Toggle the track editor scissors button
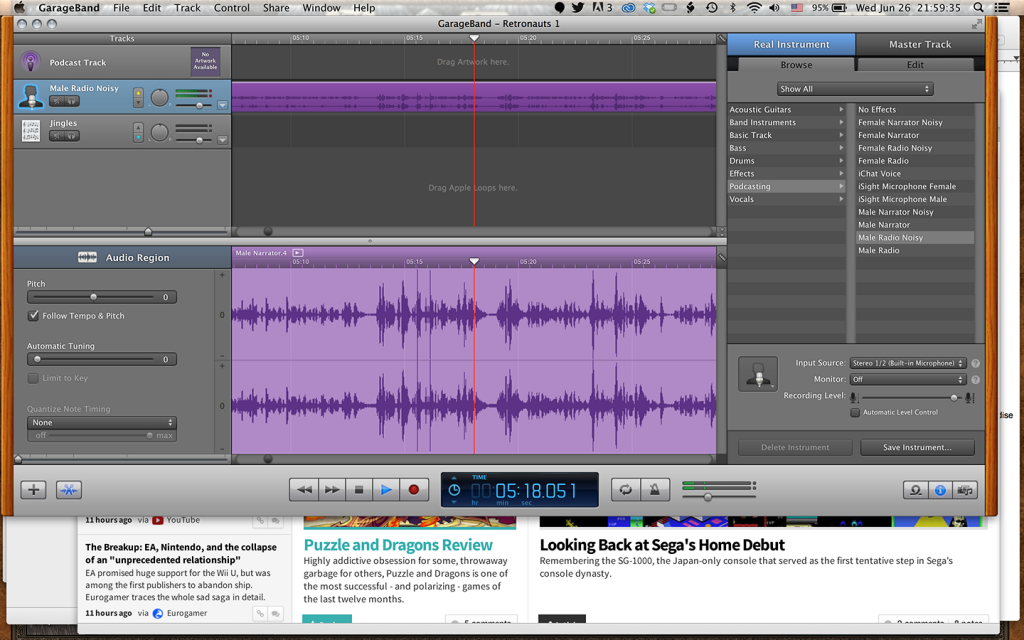This screenshot has height=640, width=1024. [x=69, y=490]
